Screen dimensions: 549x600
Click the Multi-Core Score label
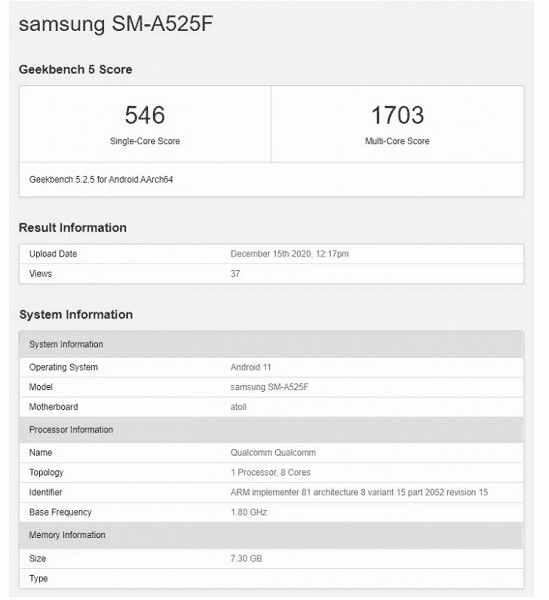pyautogui.click(x=397, y=141)
